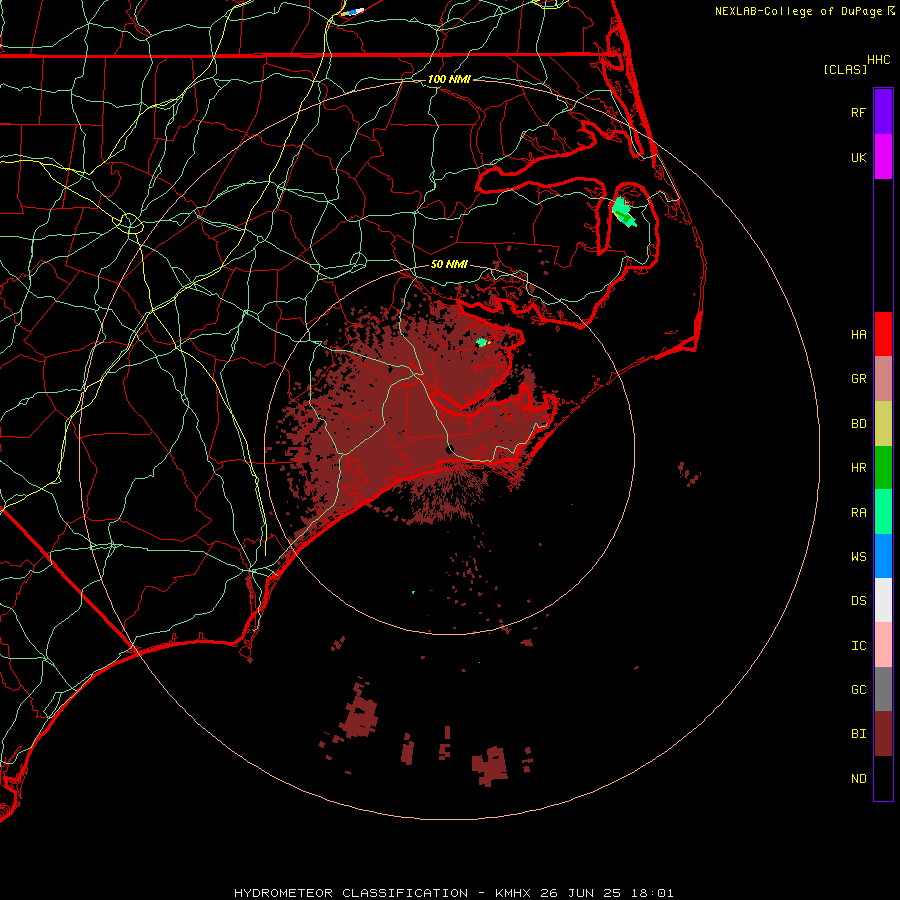This screenshot has width=900, height=900.
Task: Click the IC light pink legend swatch
Action: coord(883,645)
